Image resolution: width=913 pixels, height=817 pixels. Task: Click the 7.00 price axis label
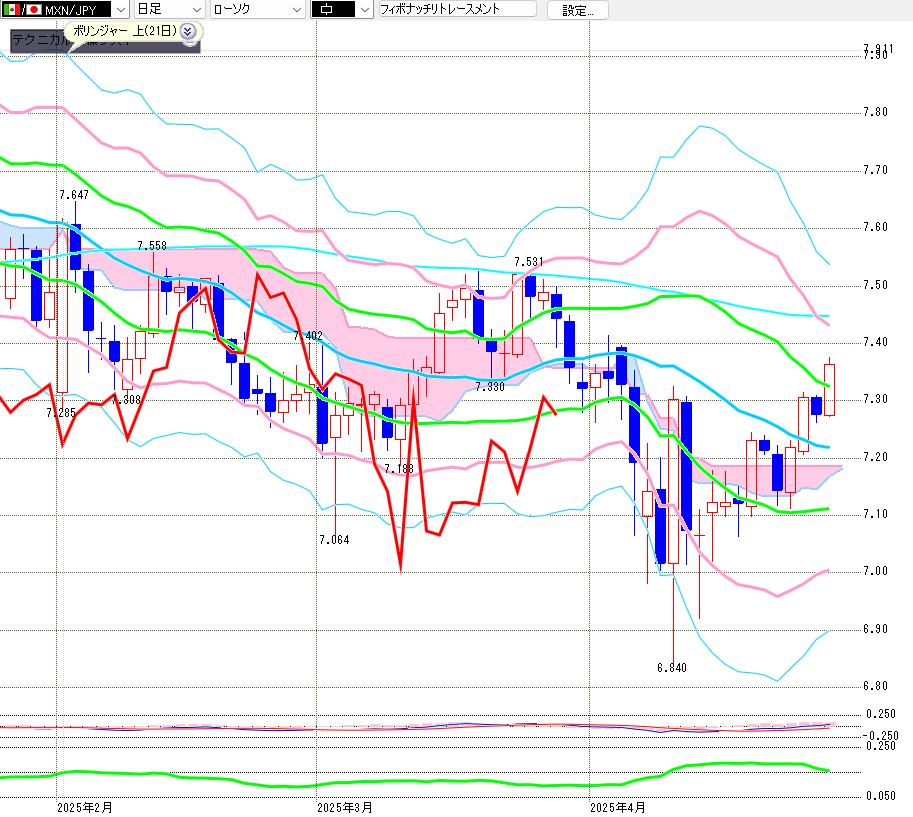pyautogui.click(x=876, y=571)
